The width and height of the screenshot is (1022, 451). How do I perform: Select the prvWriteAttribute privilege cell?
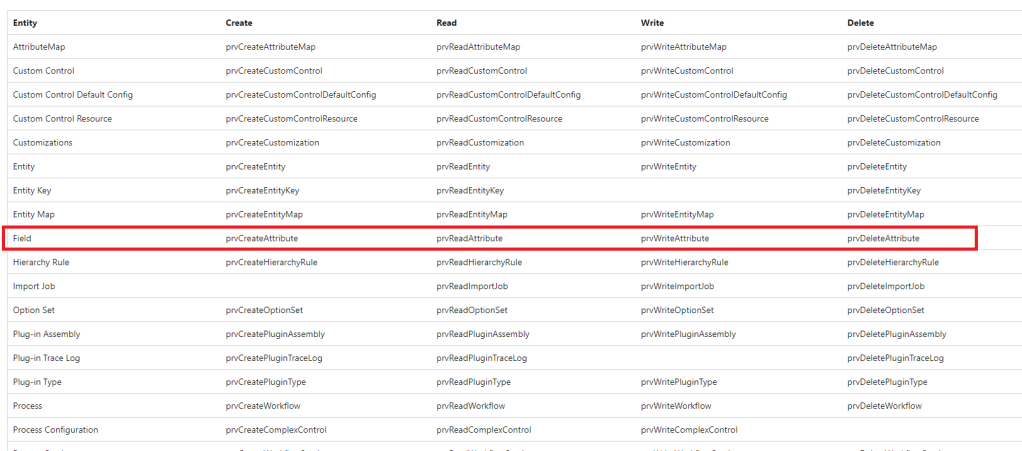tap(675, 238)
